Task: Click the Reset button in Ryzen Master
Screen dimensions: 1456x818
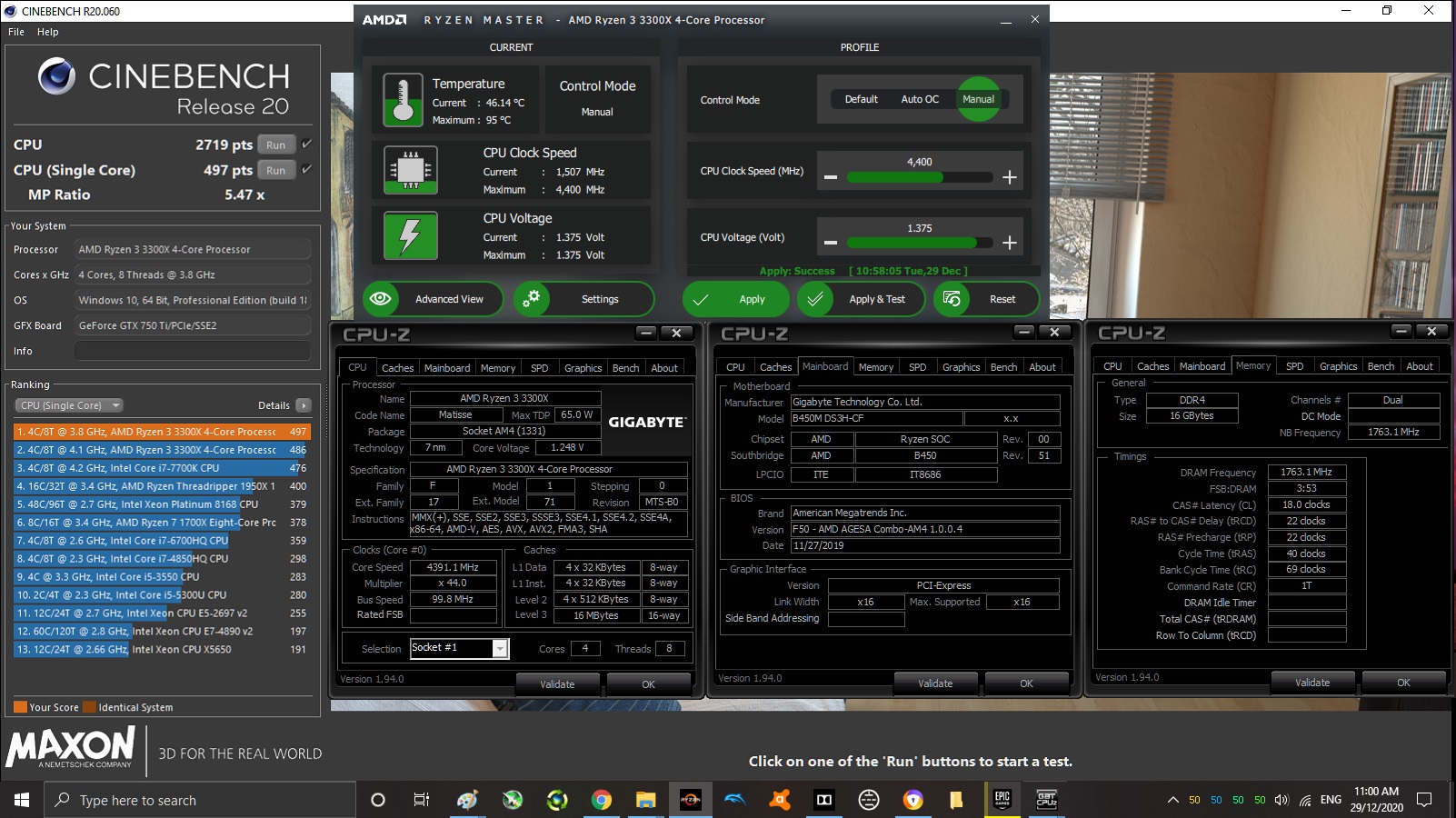Action: coord(986,299)
